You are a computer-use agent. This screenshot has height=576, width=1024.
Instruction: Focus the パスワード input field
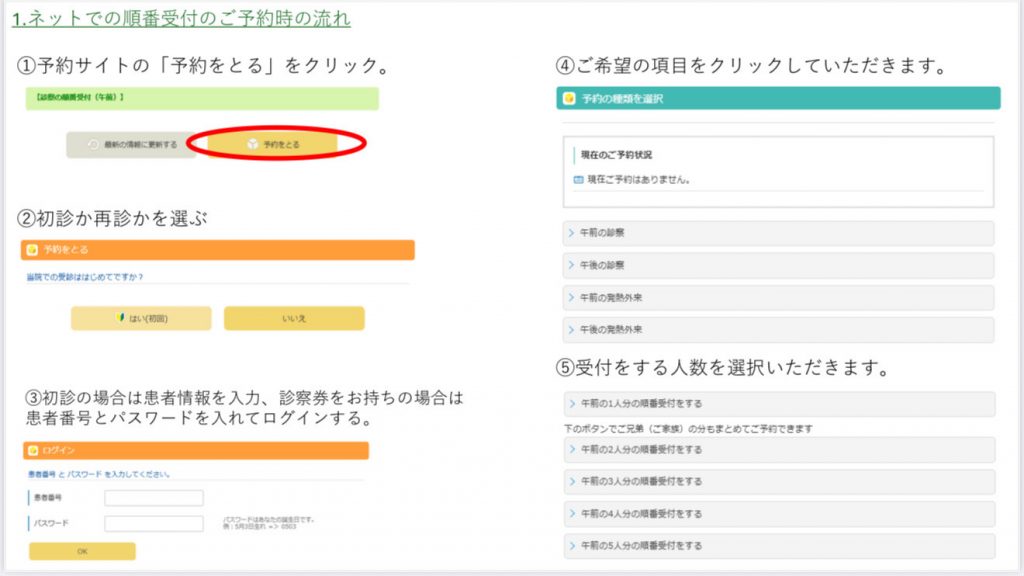154,523
